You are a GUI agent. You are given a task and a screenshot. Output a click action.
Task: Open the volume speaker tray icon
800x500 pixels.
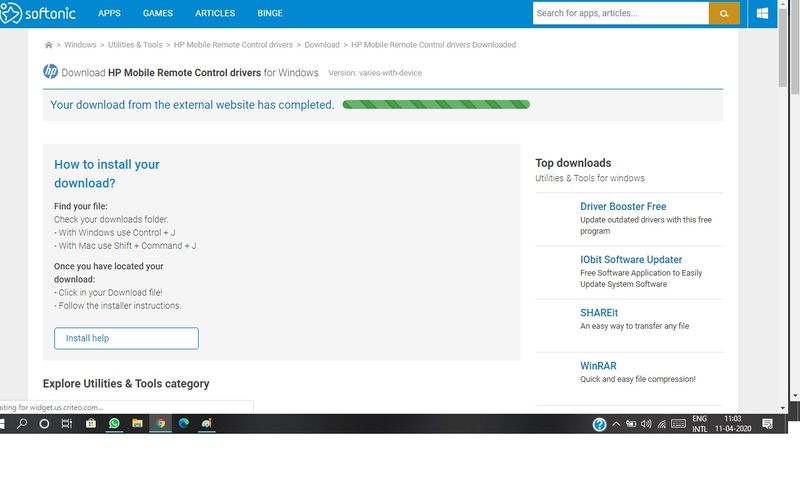(646, 424)
